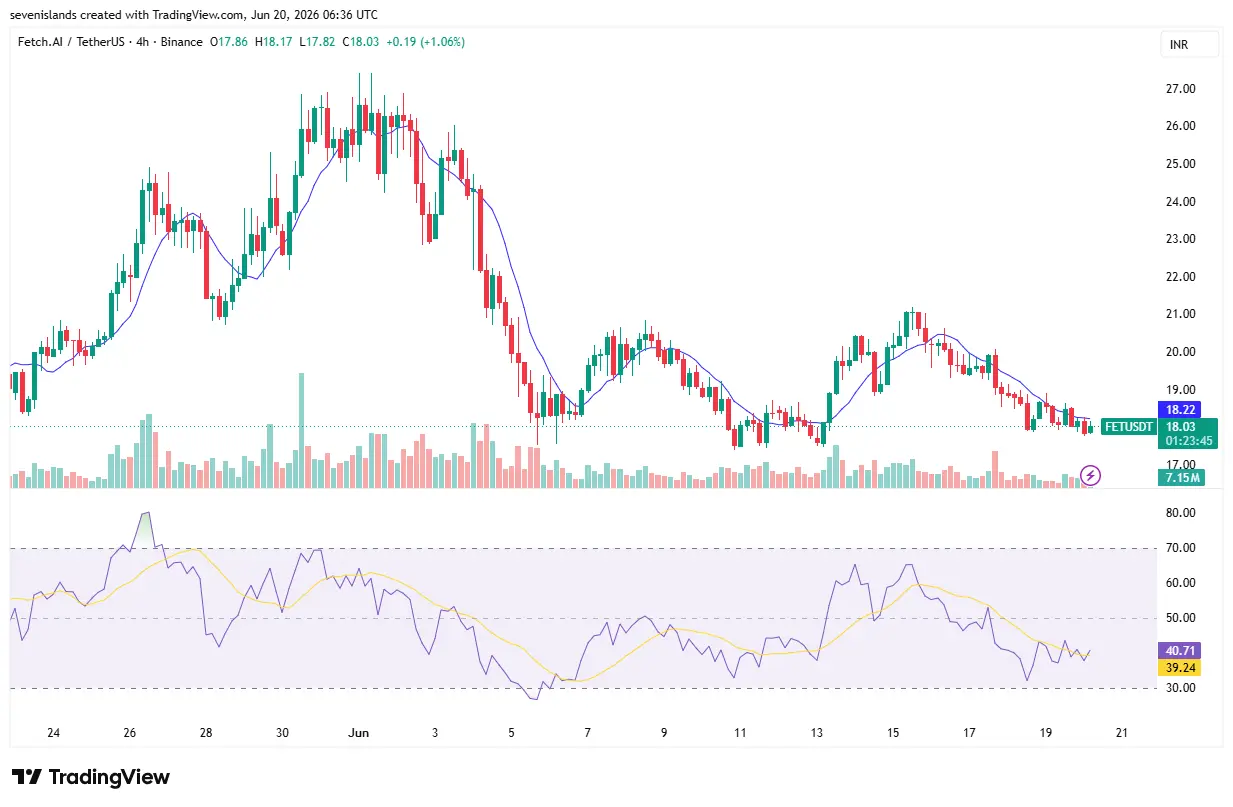Click the close value C18.03 in legend
The height and width of the screenshot is (807, 1233).
click(x=362, y=42)
